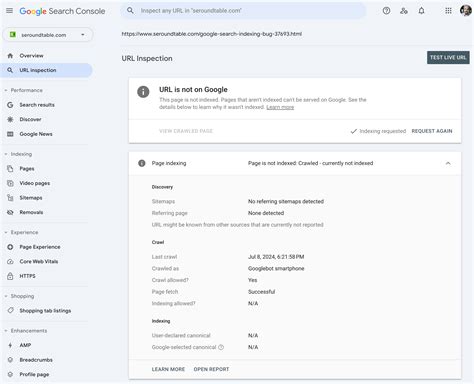Open users and permissions icon
The height and width of the screenshot is (384, 474).
click(404, 11)
